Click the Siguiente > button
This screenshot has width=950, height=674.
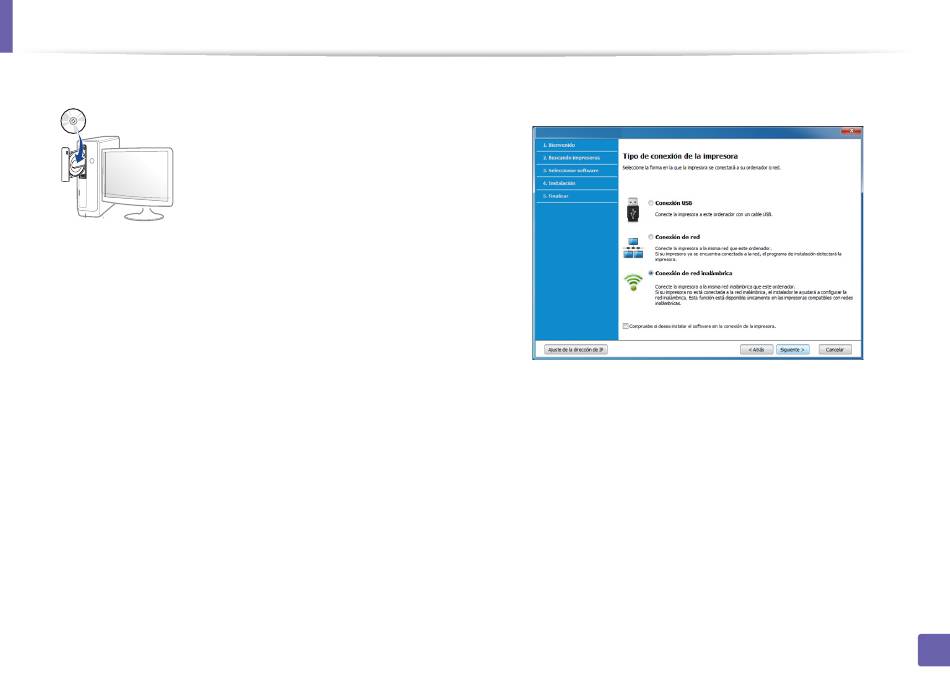pos(792,350)
